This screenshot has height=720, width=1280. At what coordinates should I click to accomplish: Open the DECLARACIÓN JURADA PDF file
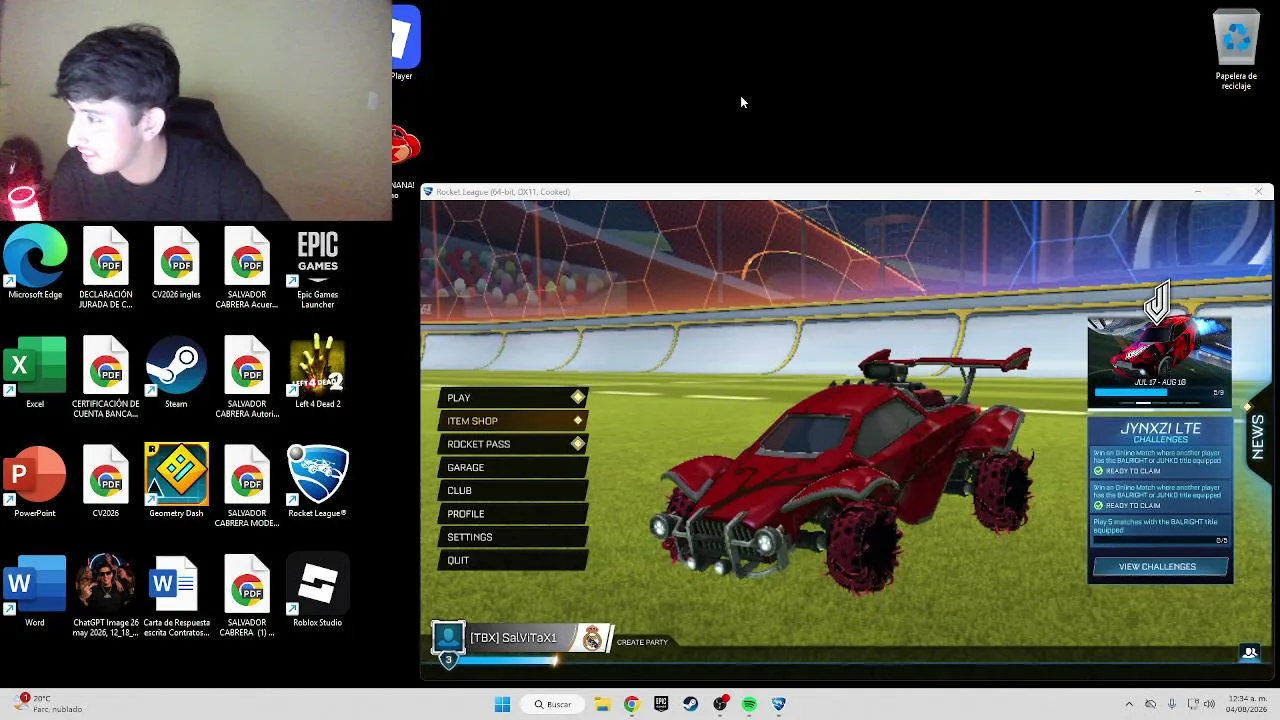pos(106,268)
